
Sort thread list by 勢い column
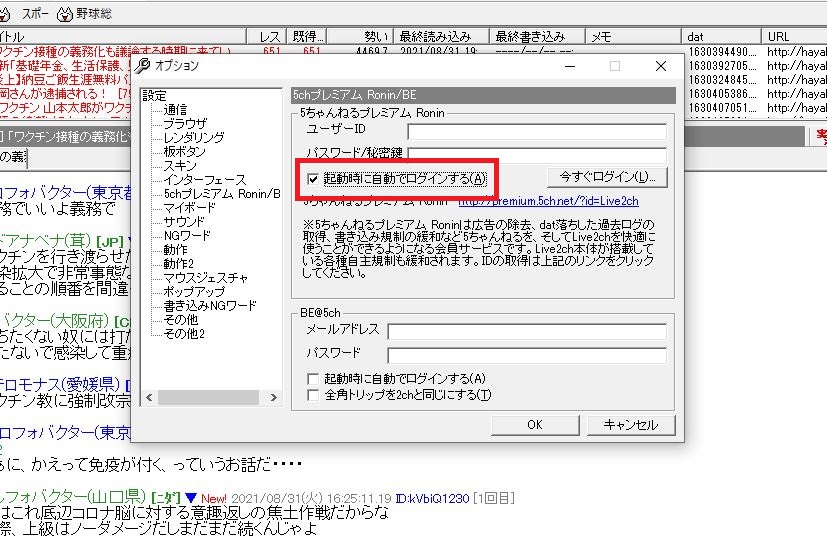(x=360, y=37)
